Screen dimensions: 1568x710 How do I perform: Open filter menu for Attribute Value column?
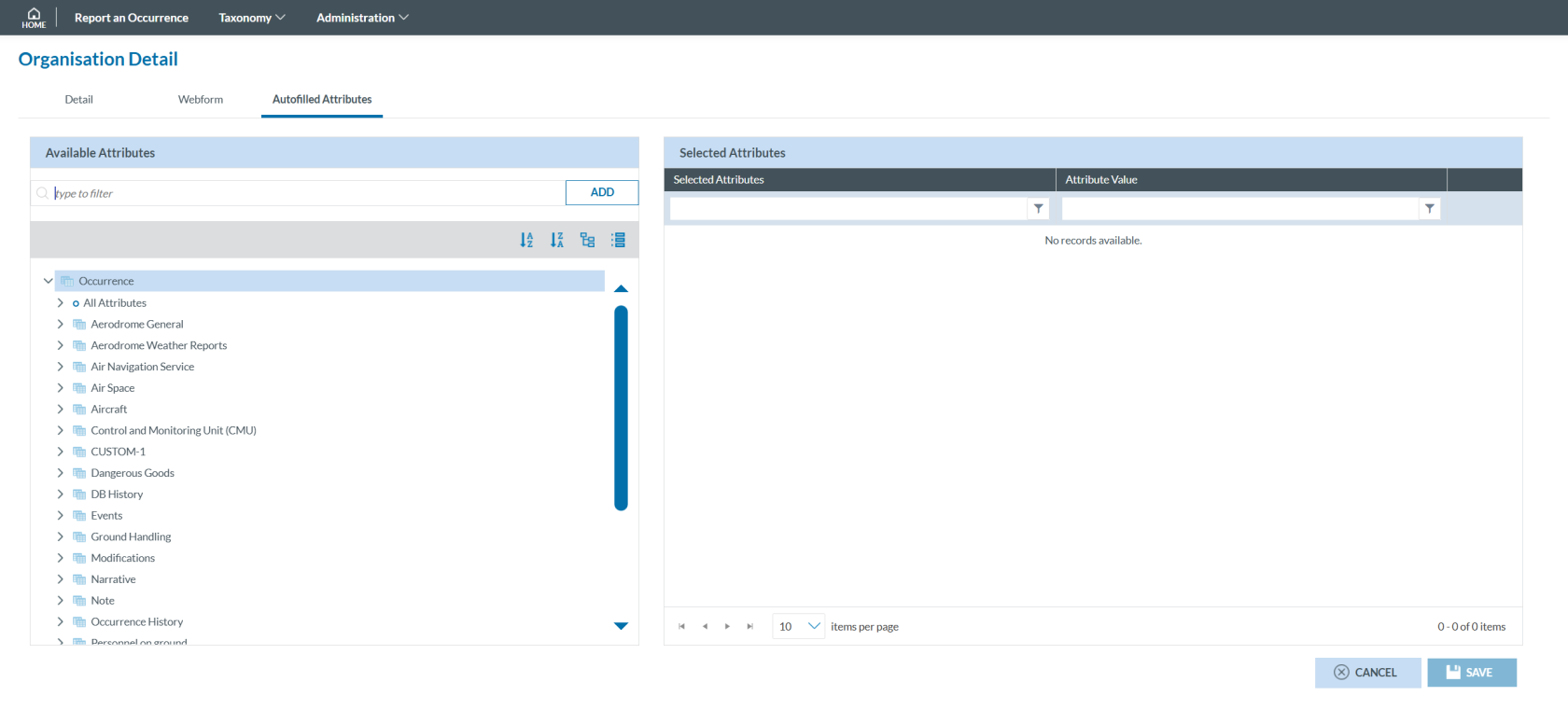coord(1429,209)
